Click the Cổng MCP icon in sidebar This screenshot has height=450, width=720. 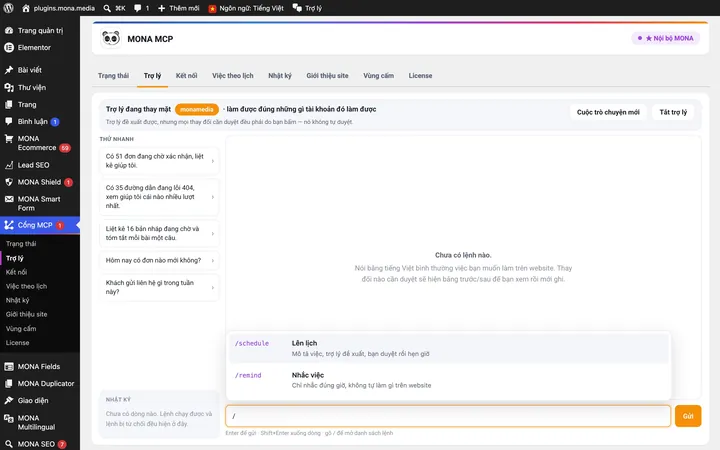9,225
